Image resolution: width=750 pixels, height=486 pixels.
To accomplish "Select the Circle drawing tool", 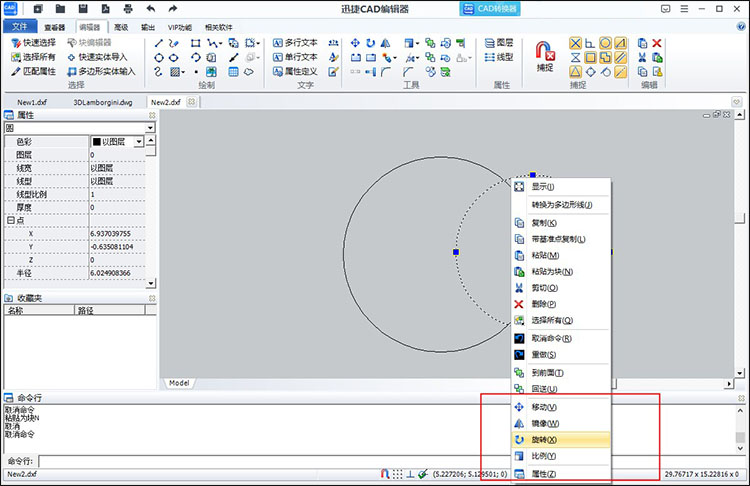I will point(159,57).
